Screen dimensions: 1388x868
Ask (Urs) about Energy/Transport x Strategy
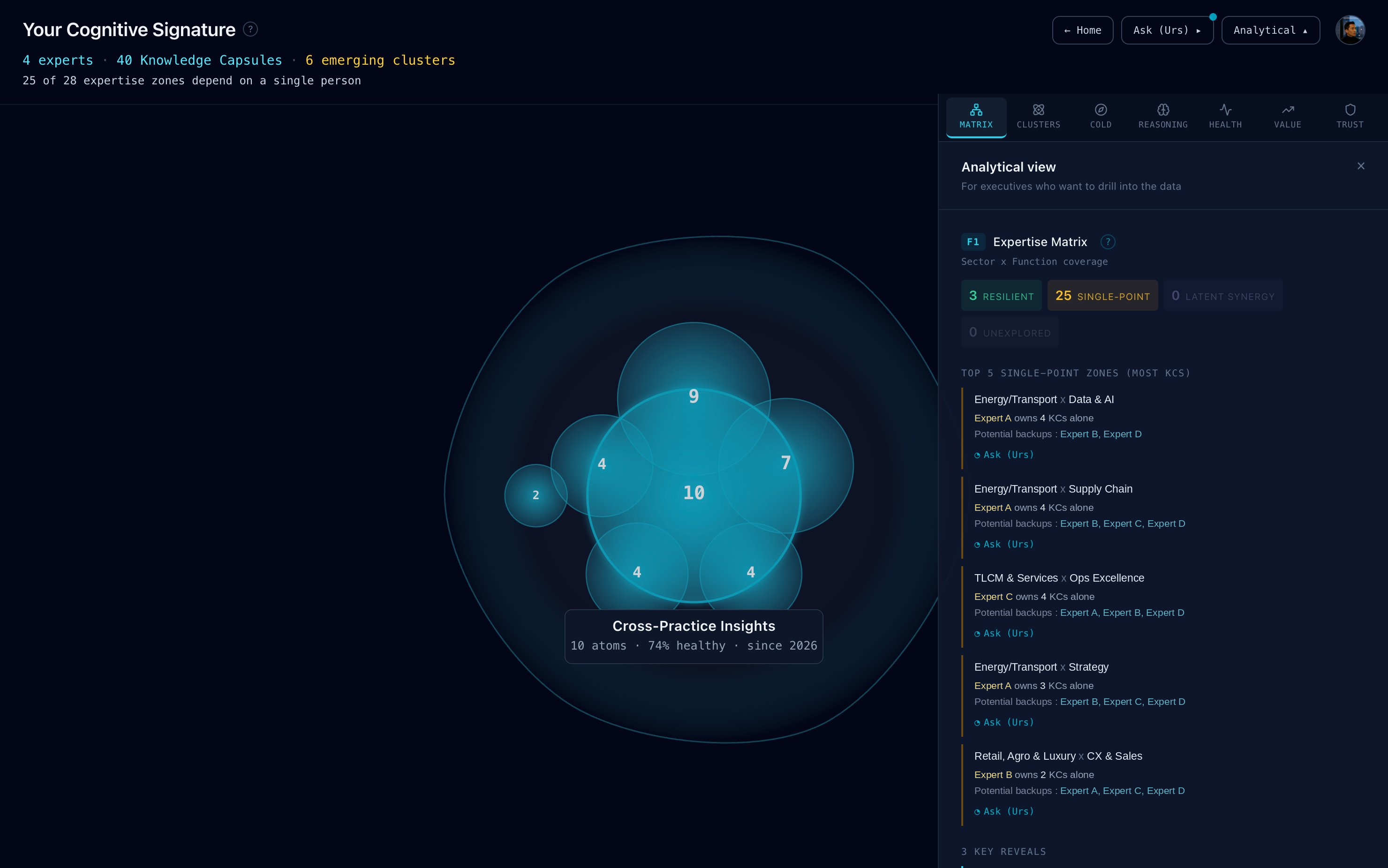(x=1004, y=722)
